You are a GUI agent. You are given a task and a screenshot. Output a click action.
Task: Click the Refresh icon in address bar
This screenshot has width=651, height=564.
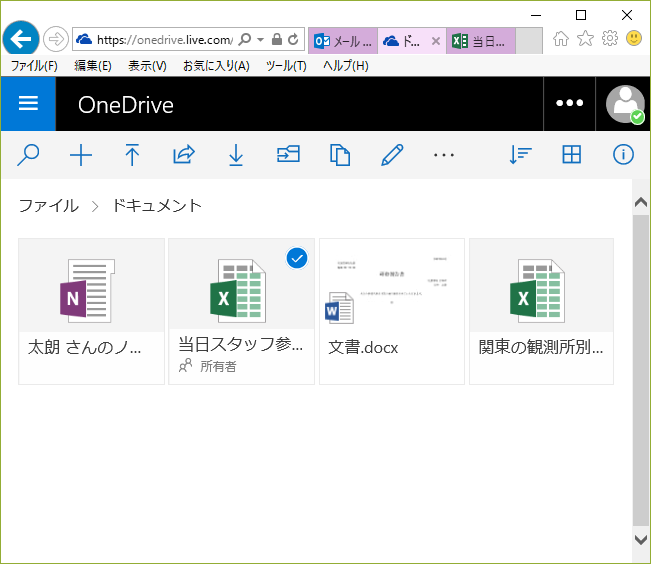293,39
